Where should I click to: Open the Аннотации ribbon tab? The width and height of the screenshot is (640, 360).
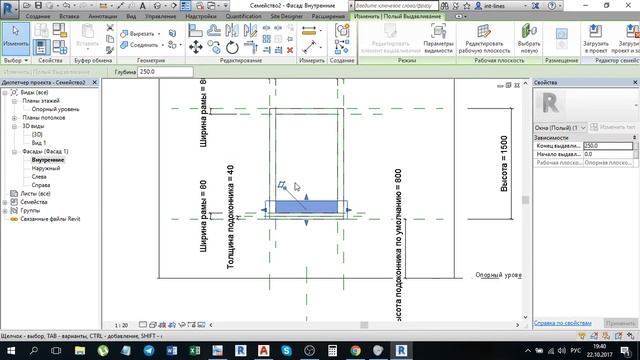click(102, 16)
